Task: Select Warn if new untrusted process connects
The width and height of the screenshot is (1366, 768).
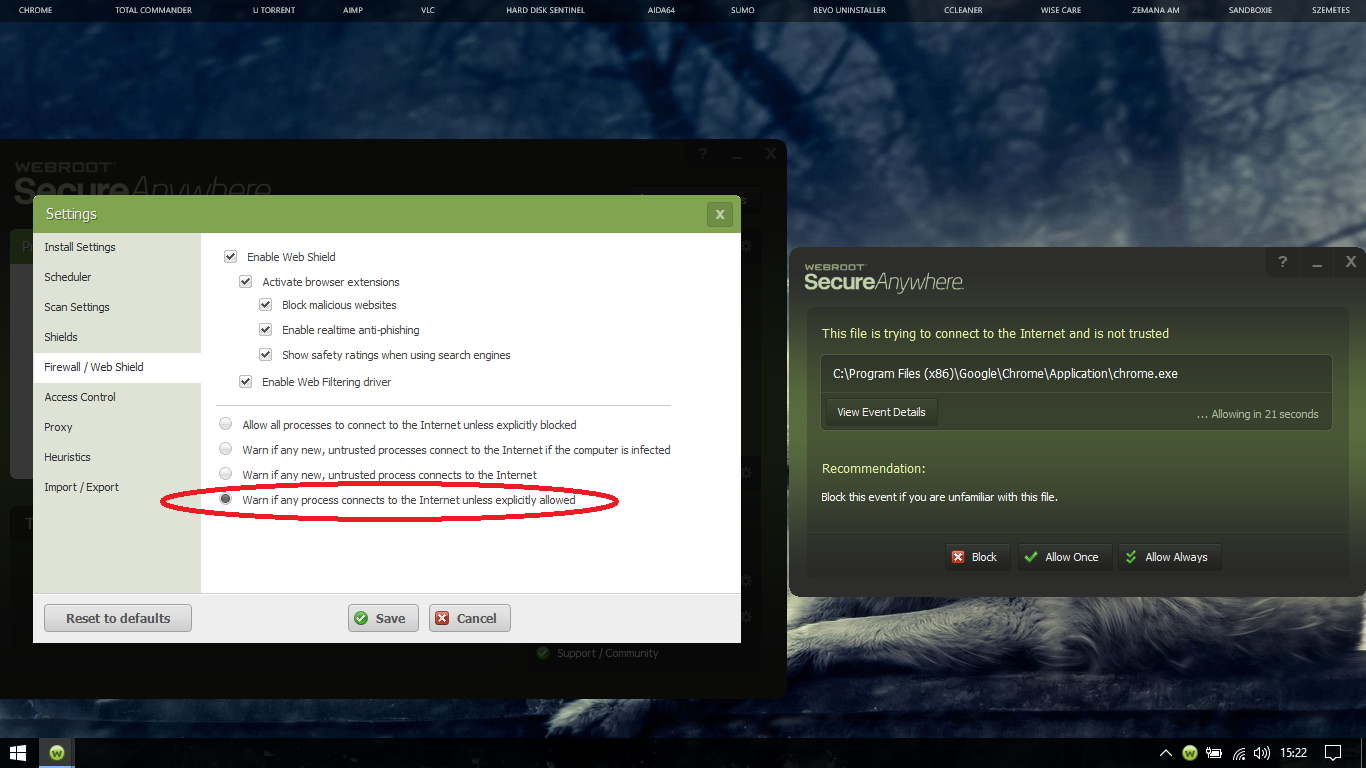Action: pos(226,474)
